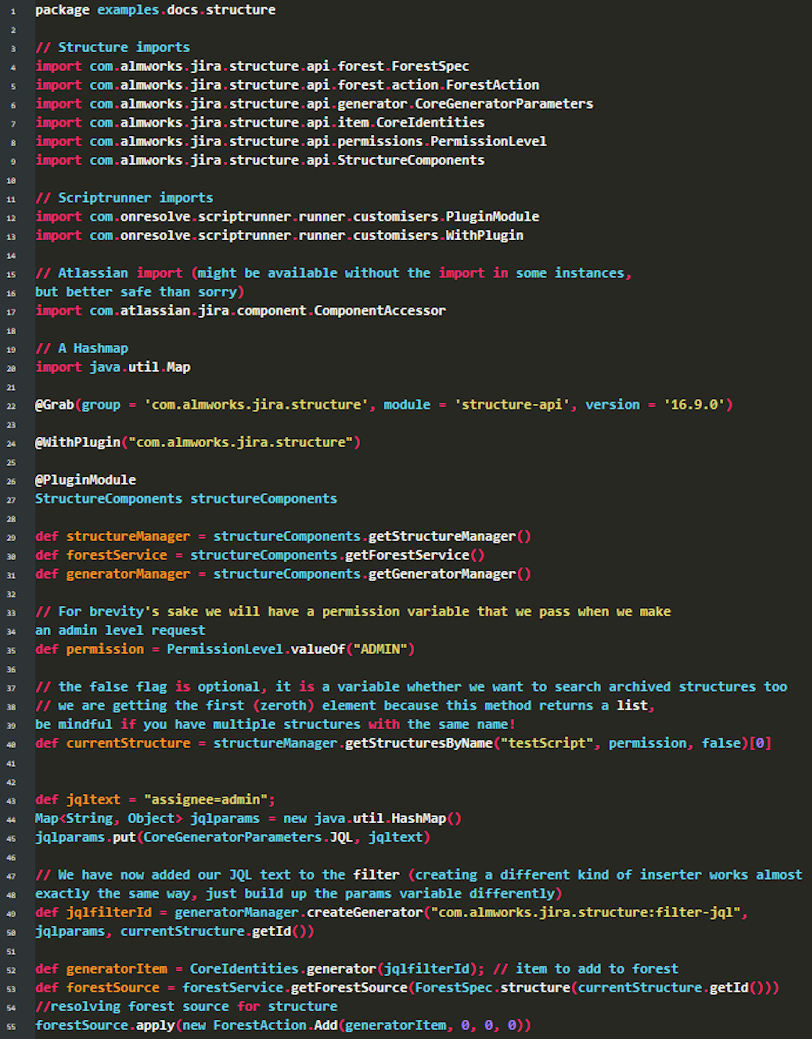Viewport: 812px width, 1039px height.
Task: Click the ForestSpec import line
Action: [252, 66]
